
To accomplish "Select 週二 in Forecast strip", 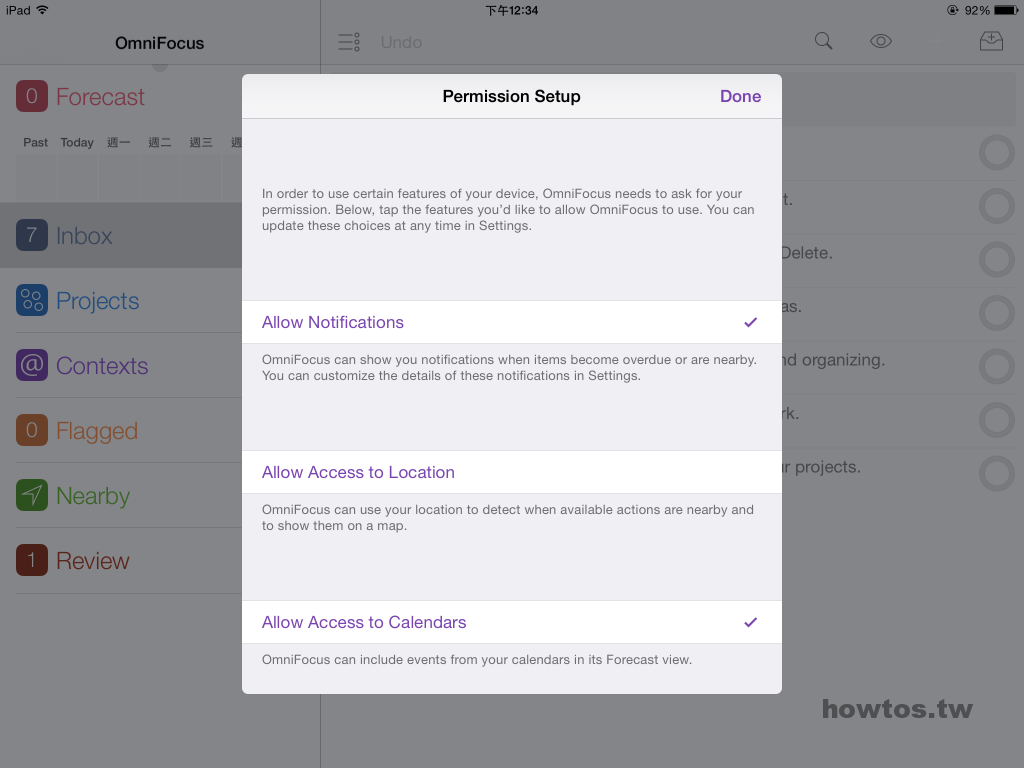I will (x=159, y=142).
